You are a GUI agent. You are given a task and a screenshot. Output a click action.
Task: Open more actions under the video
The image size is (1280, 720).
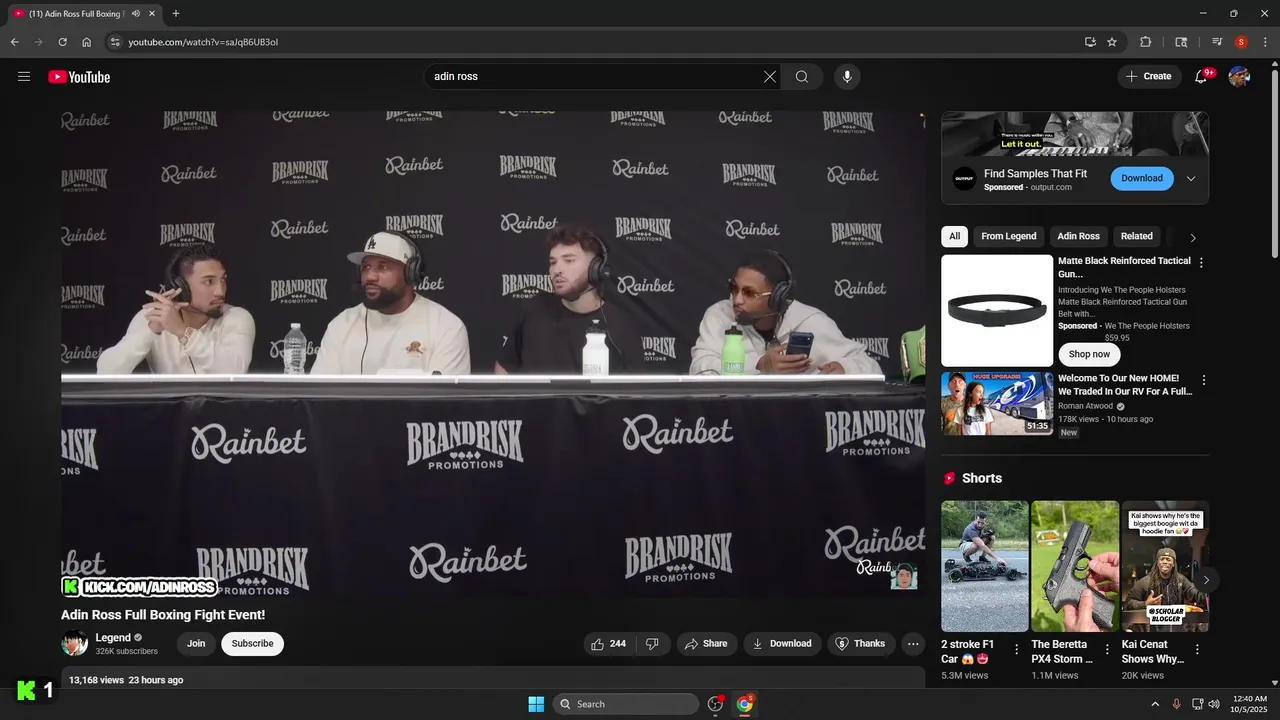pos(913,644)
